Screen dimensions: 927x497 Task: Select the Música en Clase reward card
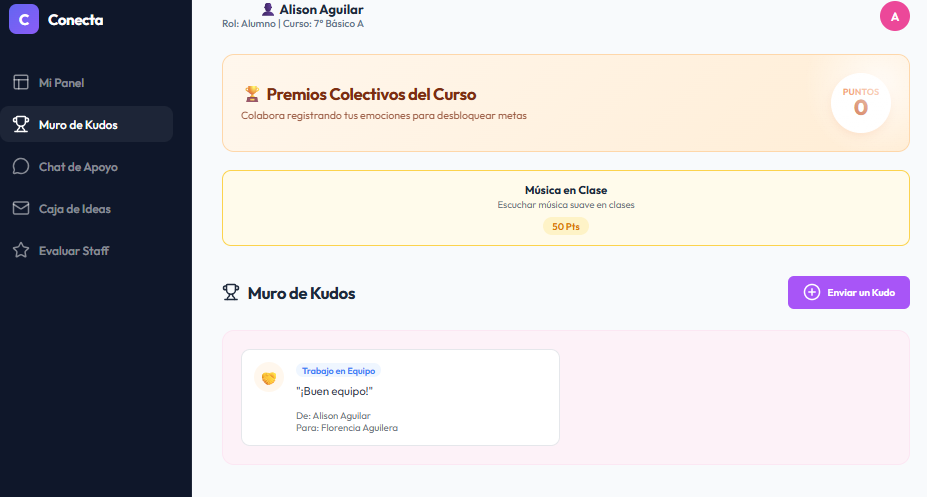(566, 208)
